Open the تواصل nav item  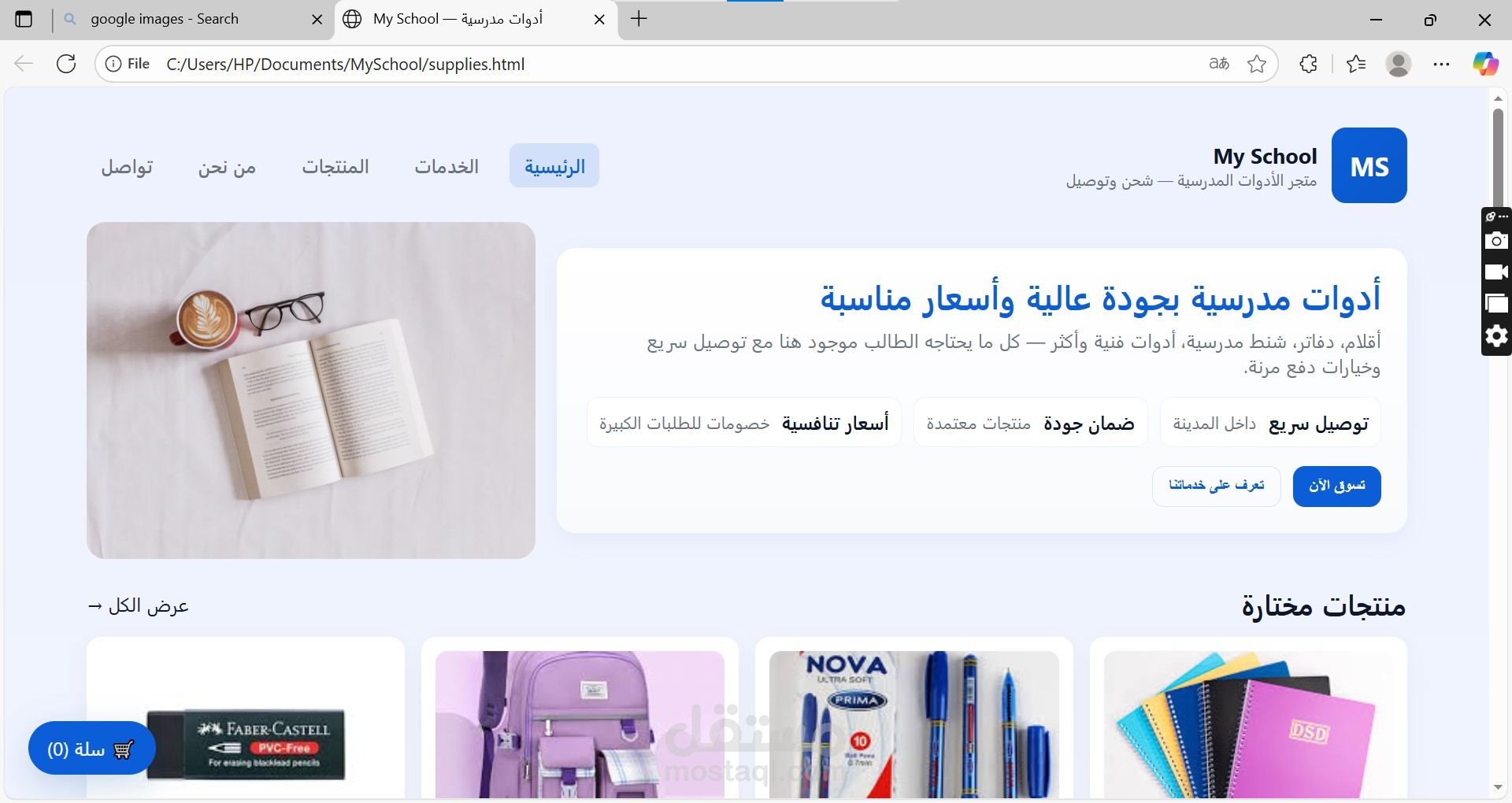127,166
